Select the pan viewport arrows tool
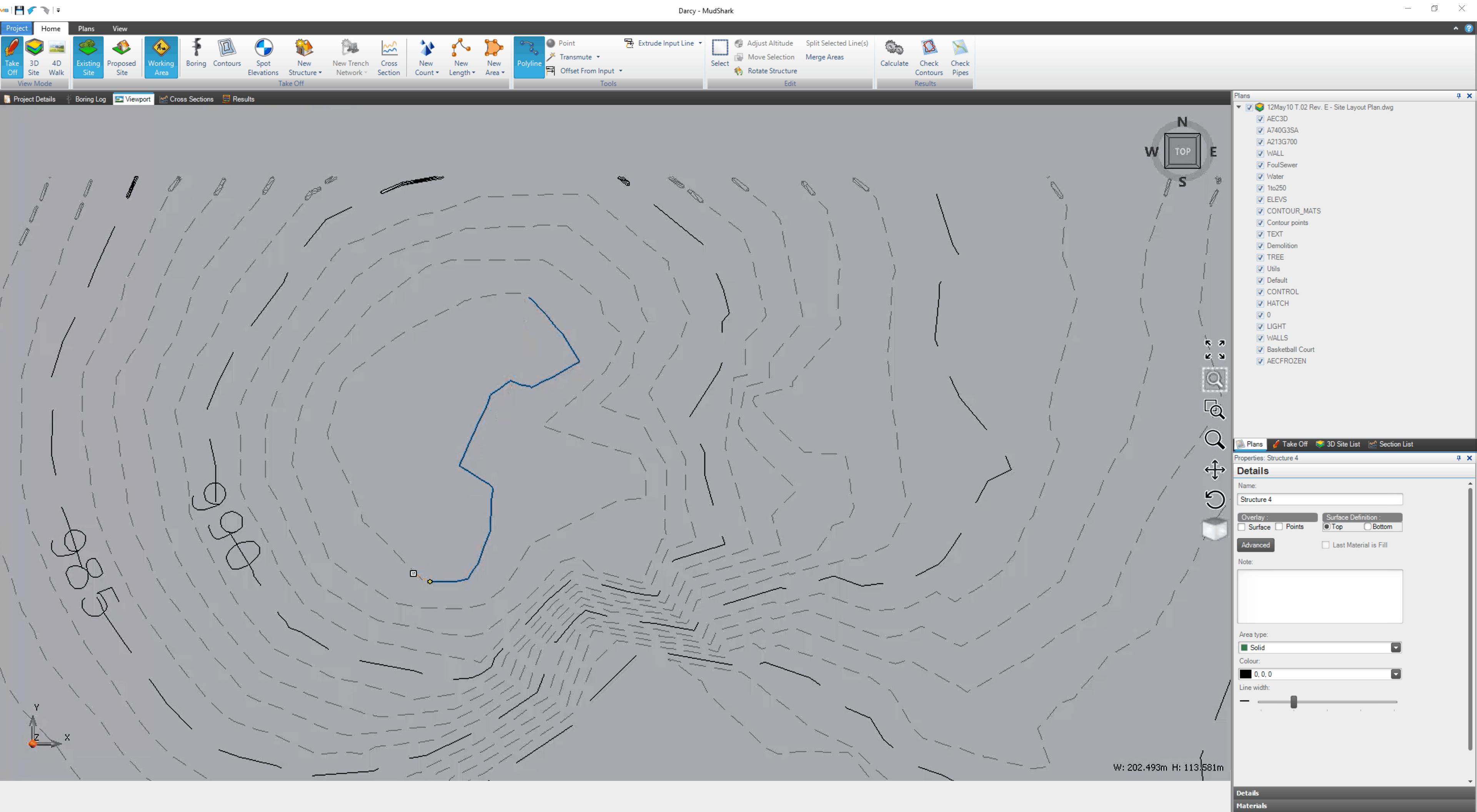The image size is (1477, 812). pos(1214,469)
